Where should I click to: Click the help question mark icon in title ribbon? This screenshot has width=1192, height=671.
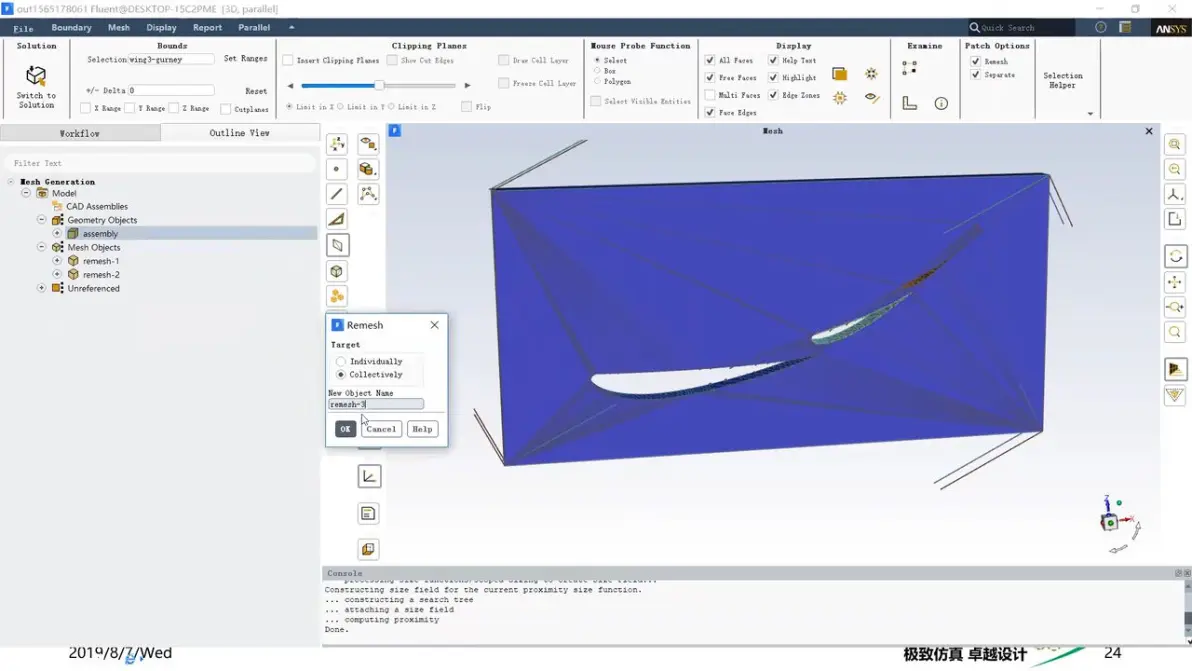1101,27
